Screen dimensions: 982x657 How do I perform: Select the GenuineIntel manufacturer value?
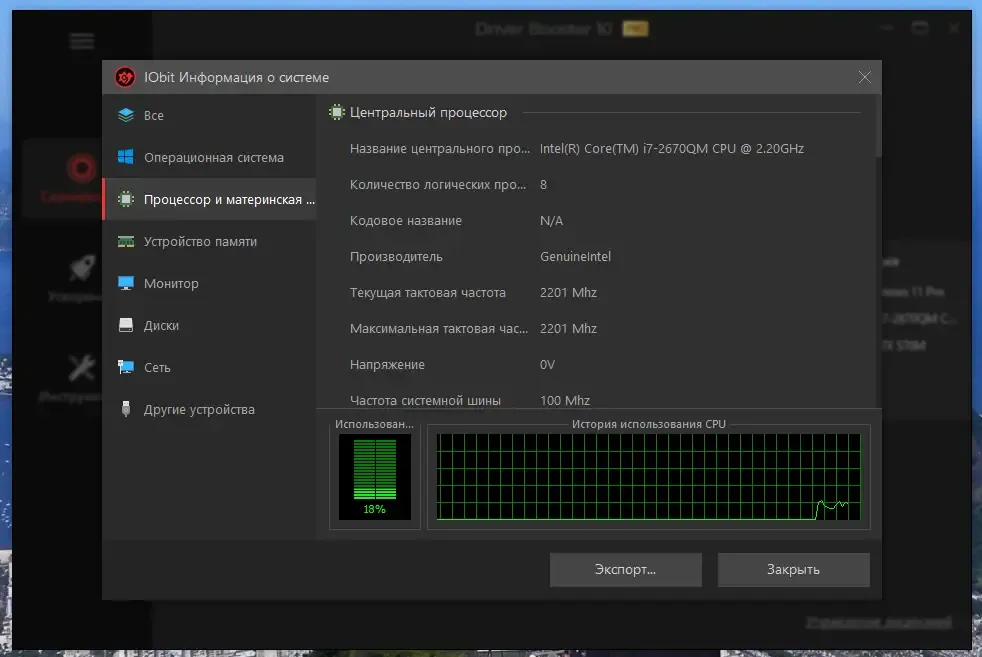575,256
